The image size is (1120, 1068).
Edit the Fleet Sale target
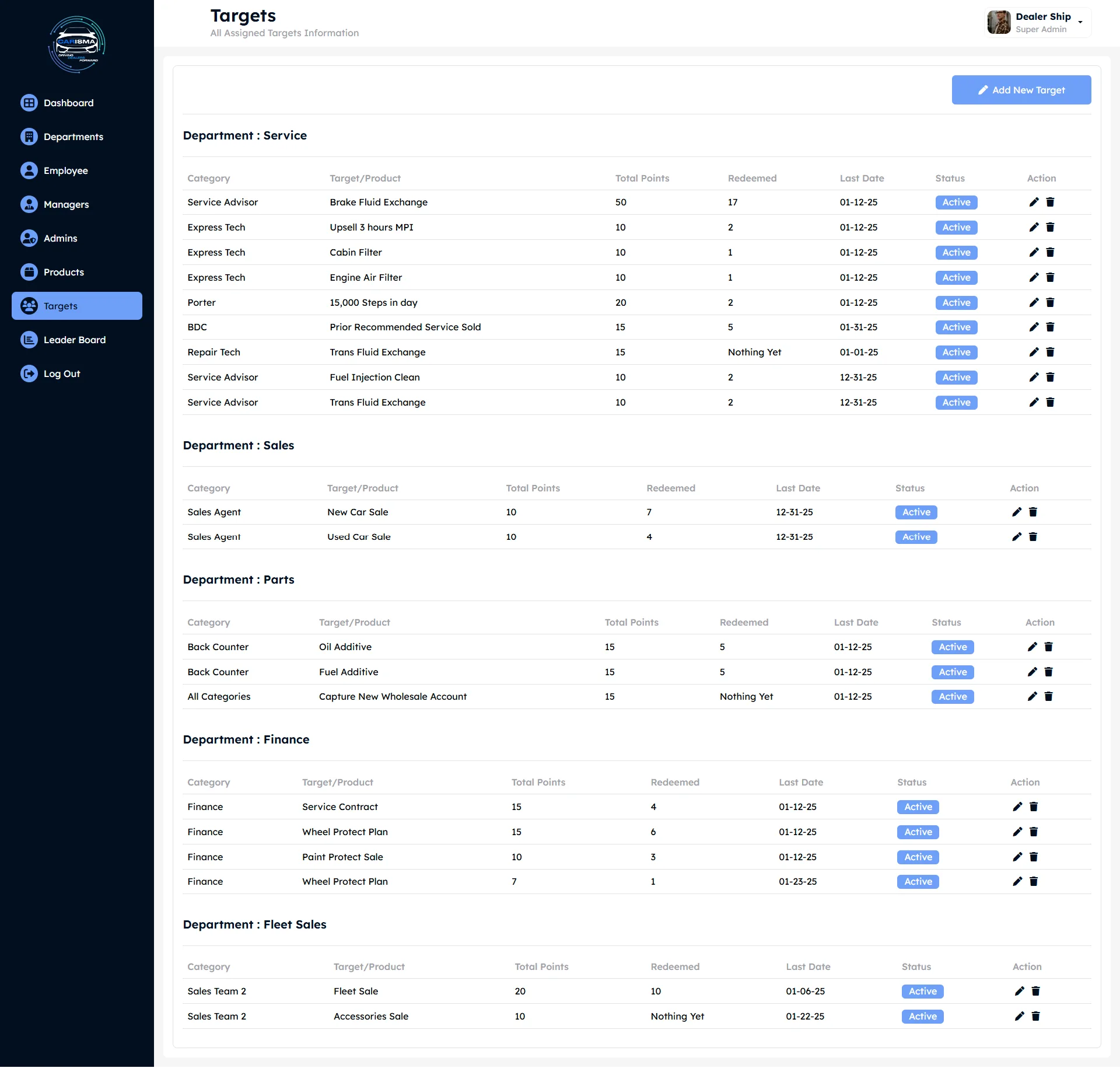[x=1019, y=991]
